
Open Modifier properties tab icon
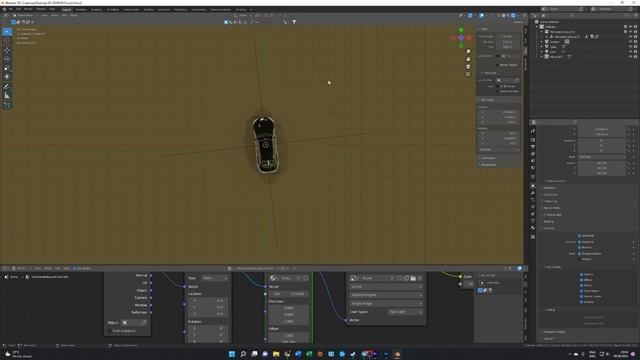click(x=533, y=193)
